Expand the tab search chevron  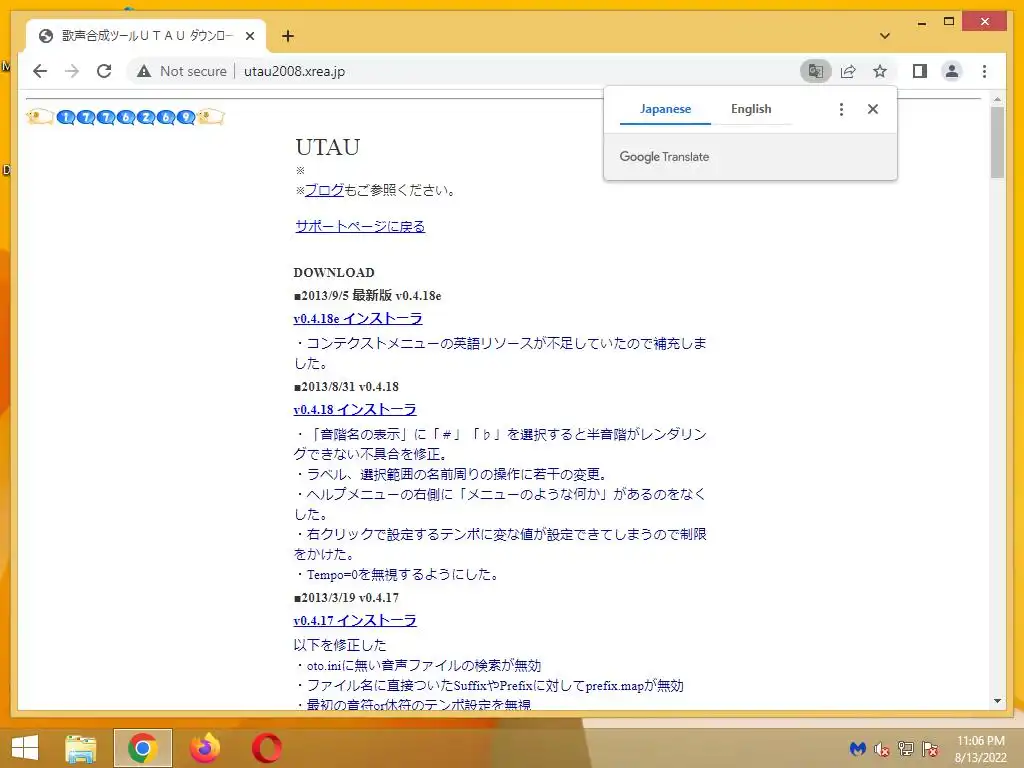coord(884,36)
